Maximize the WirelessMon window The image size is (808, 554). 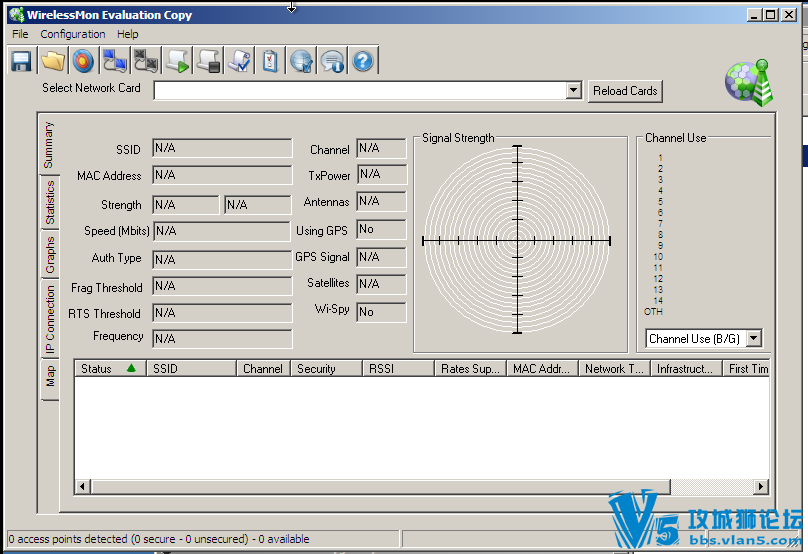click(771, 15)
